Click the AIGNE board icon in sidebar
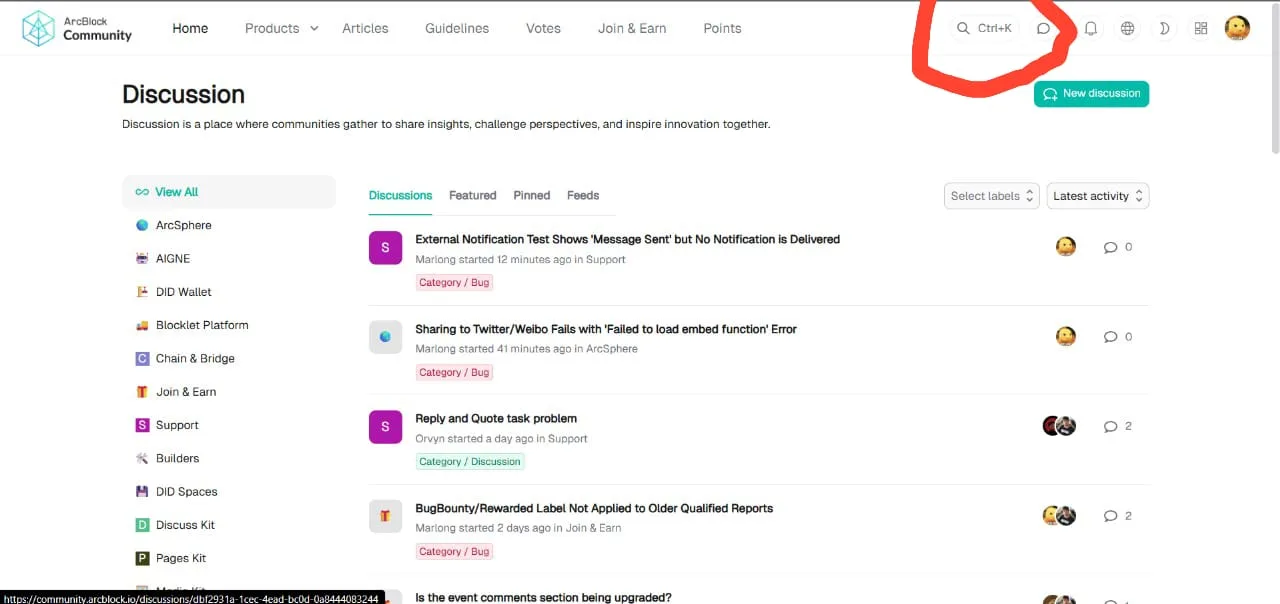Screen dimensions: 1280x604 click(x=142, y=258)
